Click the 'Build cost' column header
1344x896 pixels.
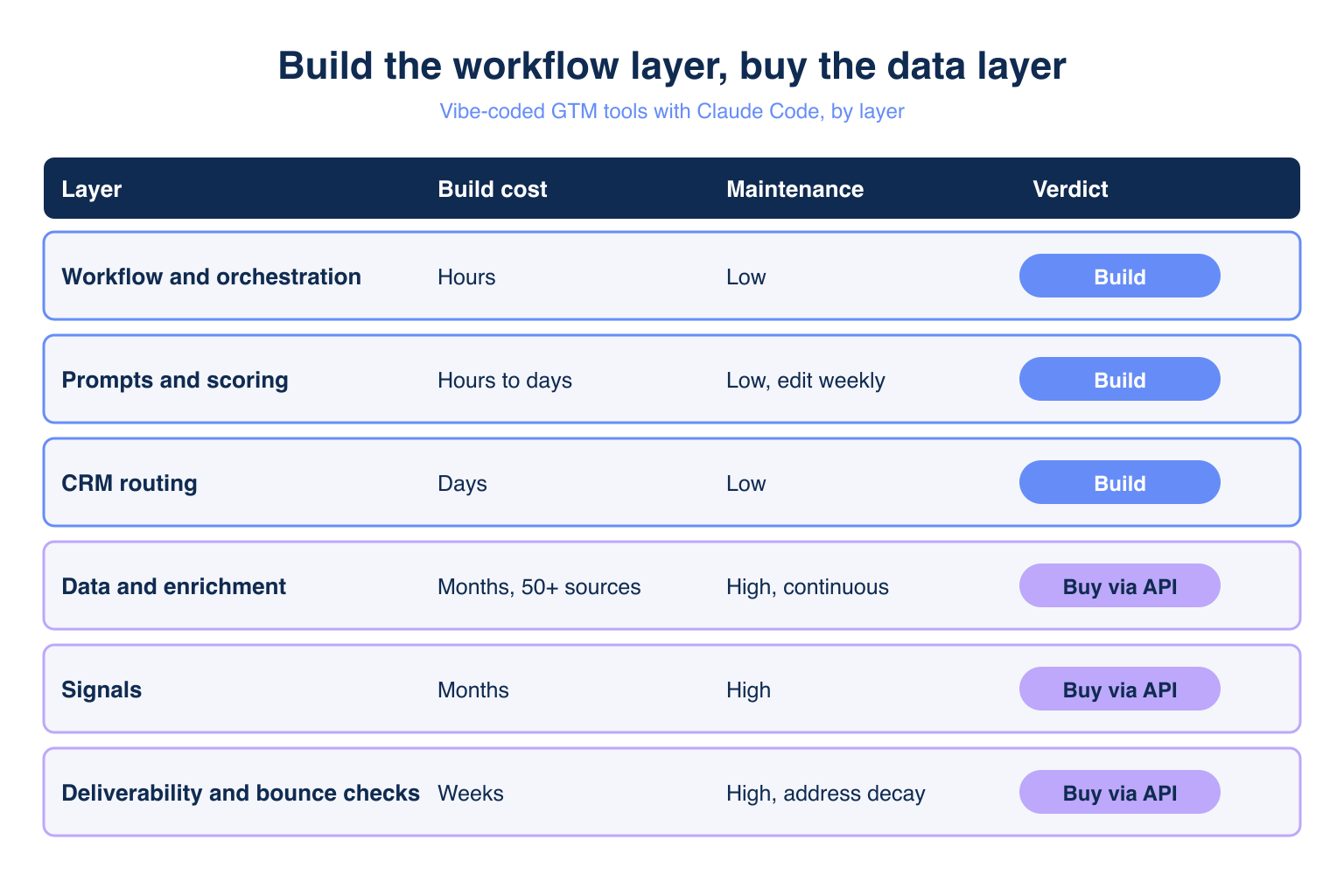[x=493, y=189]
